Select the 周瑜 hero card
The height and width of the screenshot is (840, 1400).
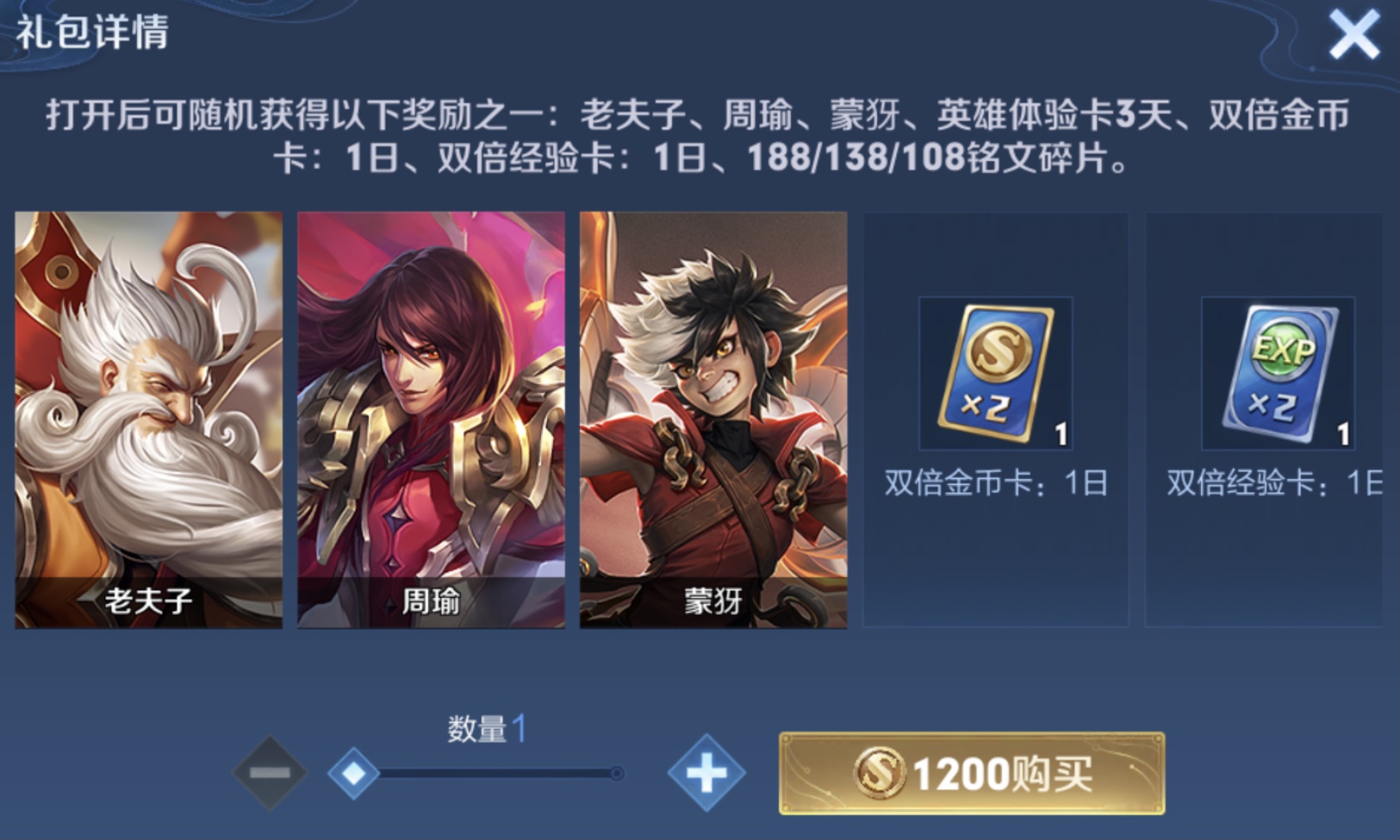click(431, 420)
